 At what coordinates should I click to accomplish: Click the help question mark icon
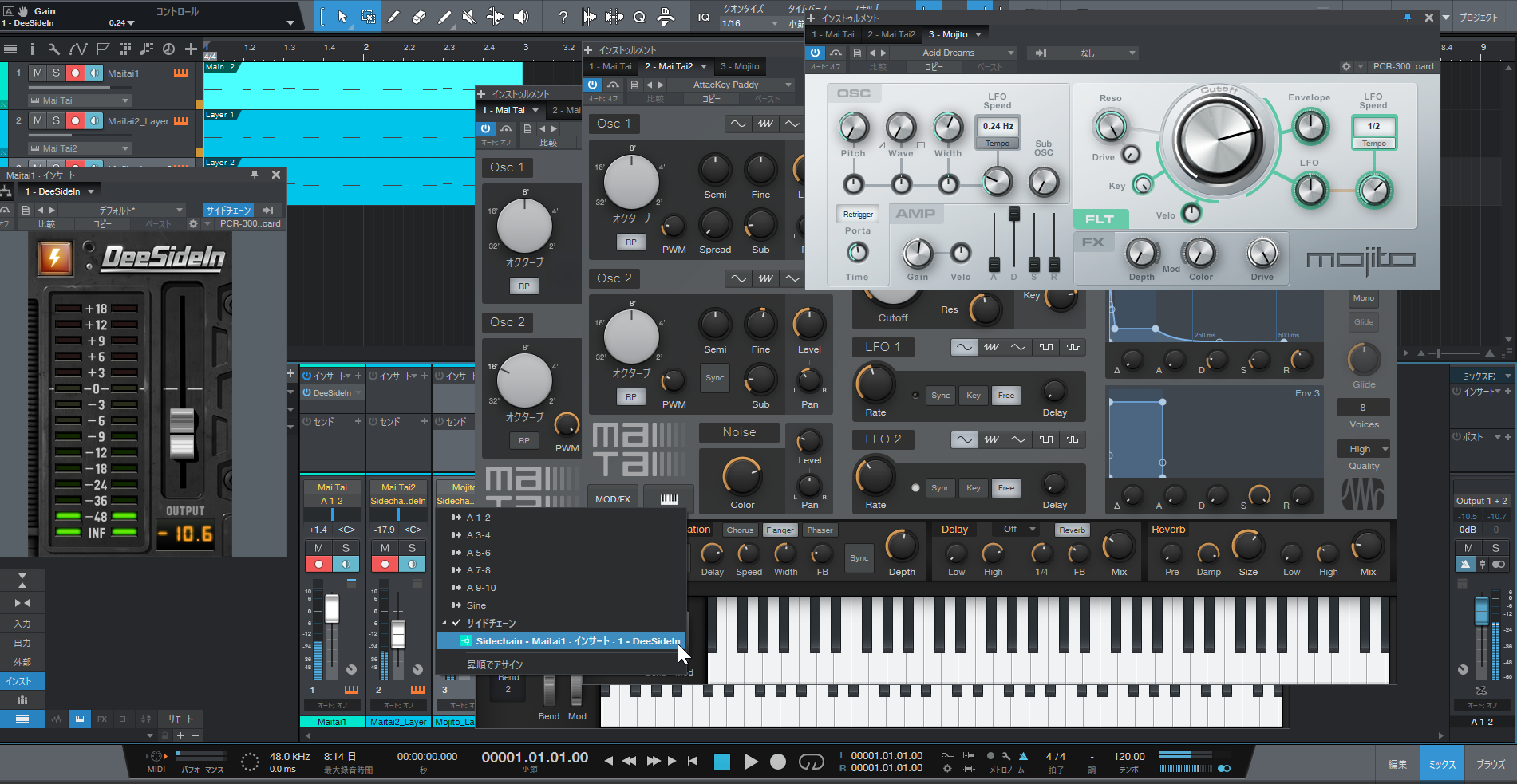(x=563, y=17)
